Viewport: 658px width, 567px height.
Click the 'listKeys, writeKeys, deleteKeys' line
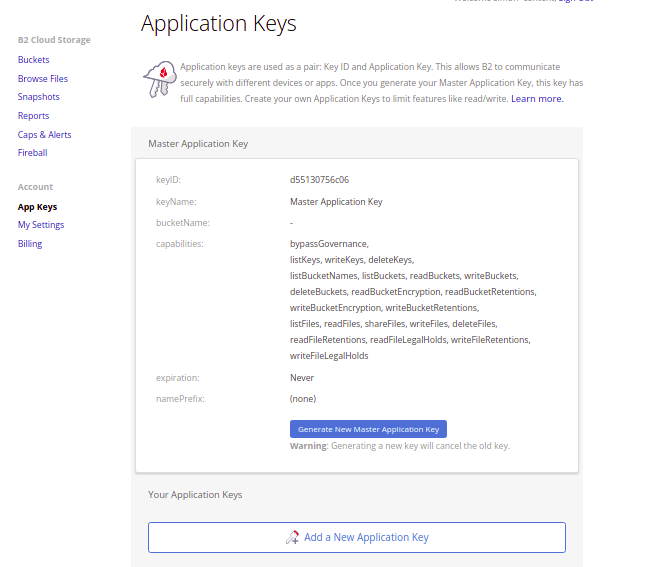[352, 260]
